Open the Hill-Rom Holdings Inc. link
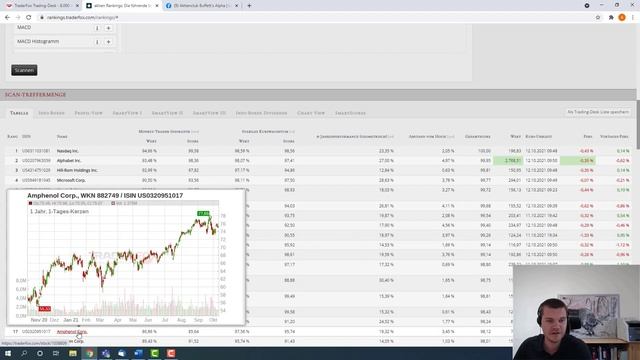 [x=77, y=170]
